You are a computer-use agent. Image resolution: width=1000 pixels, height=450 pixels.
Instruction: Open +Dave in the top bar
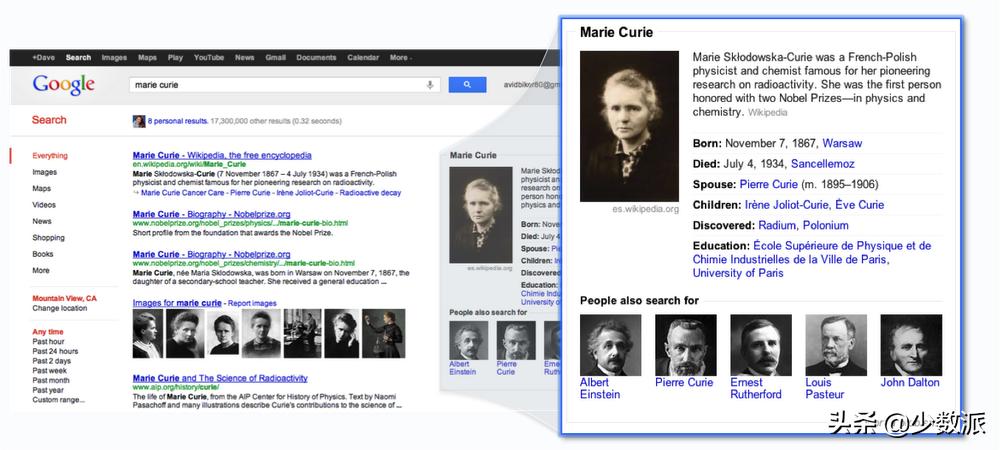[43, 57]
